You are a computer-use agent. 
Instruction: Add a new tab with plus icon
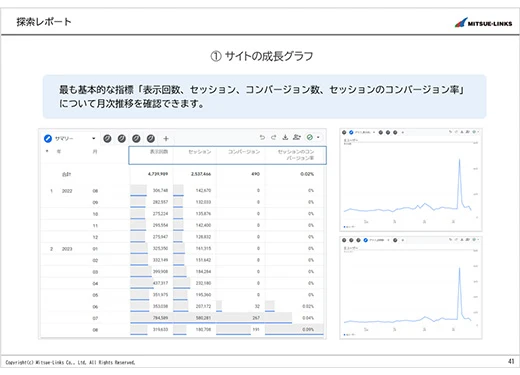(166, 138)
